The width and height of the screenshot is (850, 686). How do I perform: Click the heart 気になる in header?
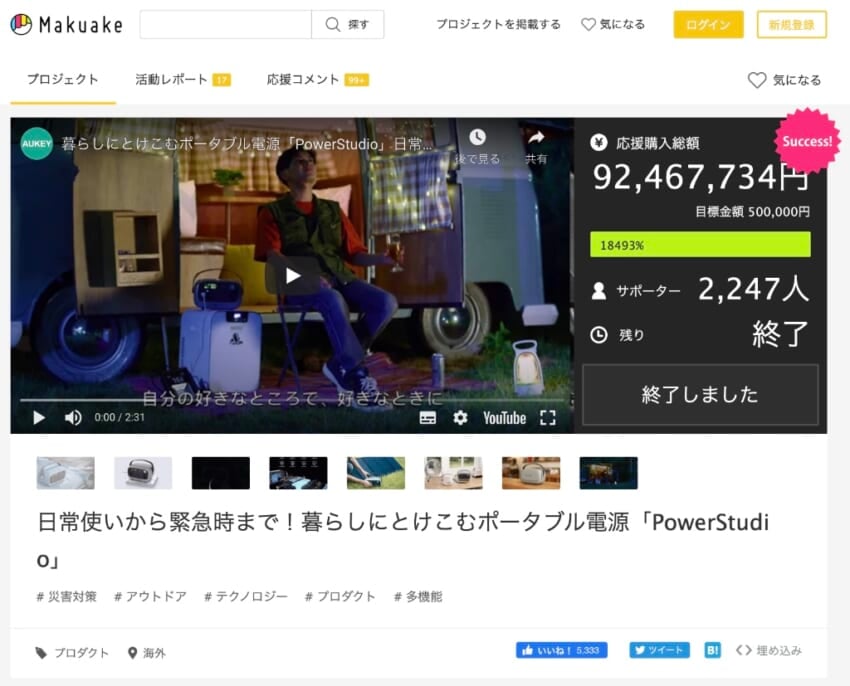coord(613,25)
